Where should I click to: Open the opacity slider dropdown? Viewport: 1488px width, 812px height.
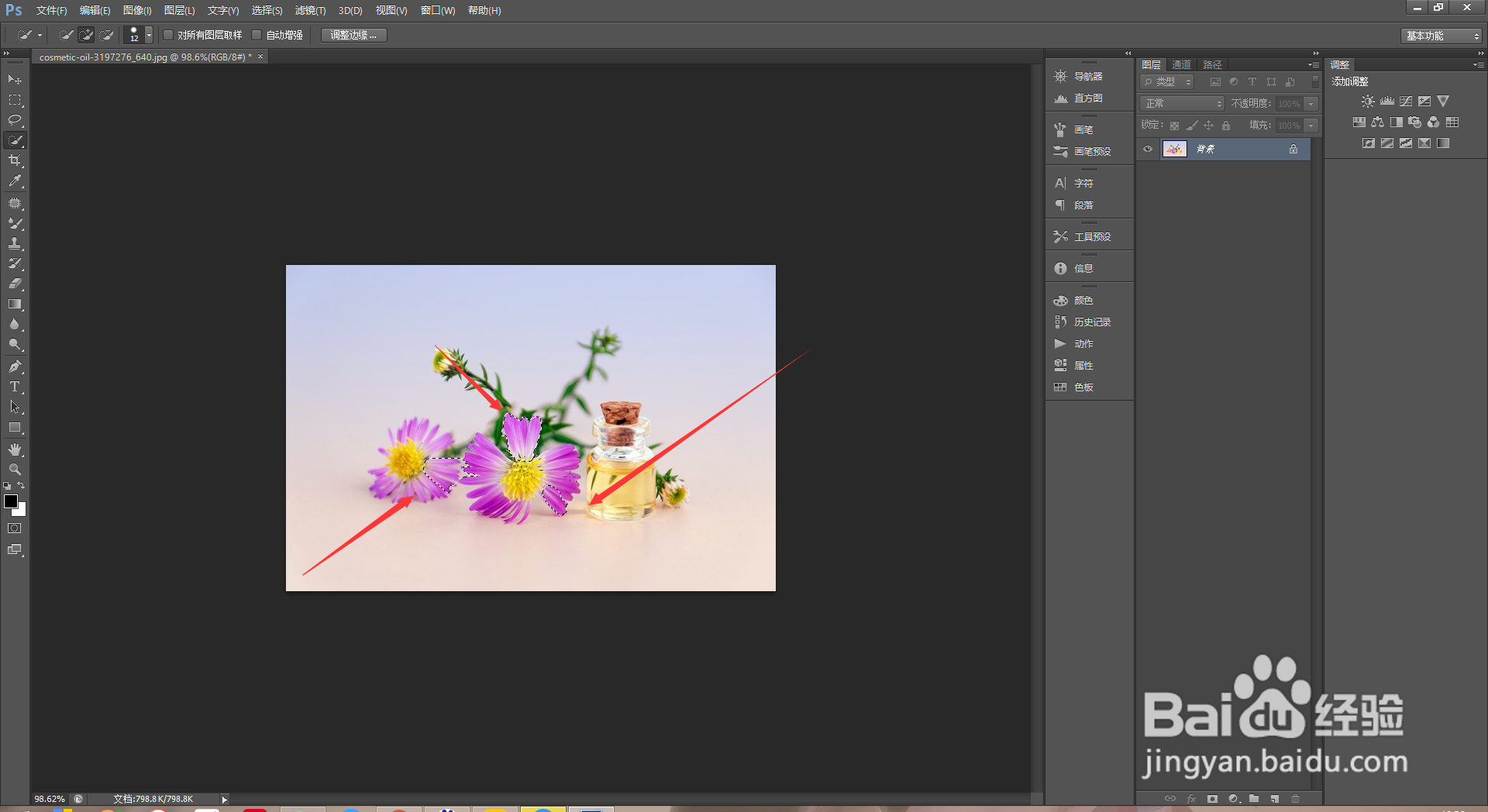point(1311,104)
